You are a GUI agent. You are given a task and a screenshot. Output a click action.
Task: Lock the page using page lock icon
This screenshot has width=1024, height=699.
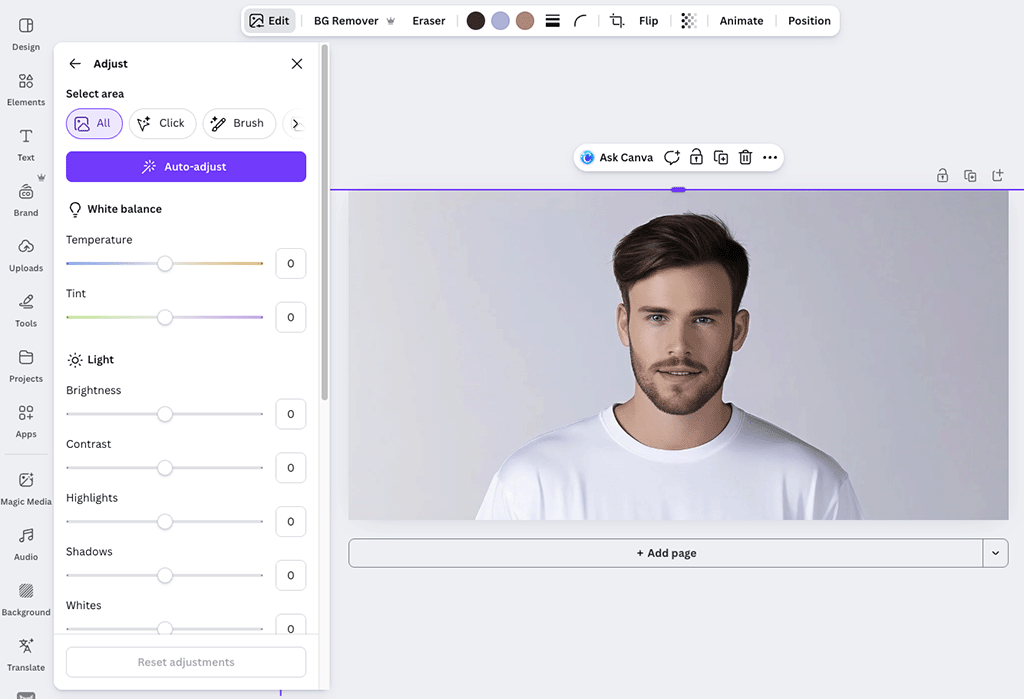click(942, 176)
